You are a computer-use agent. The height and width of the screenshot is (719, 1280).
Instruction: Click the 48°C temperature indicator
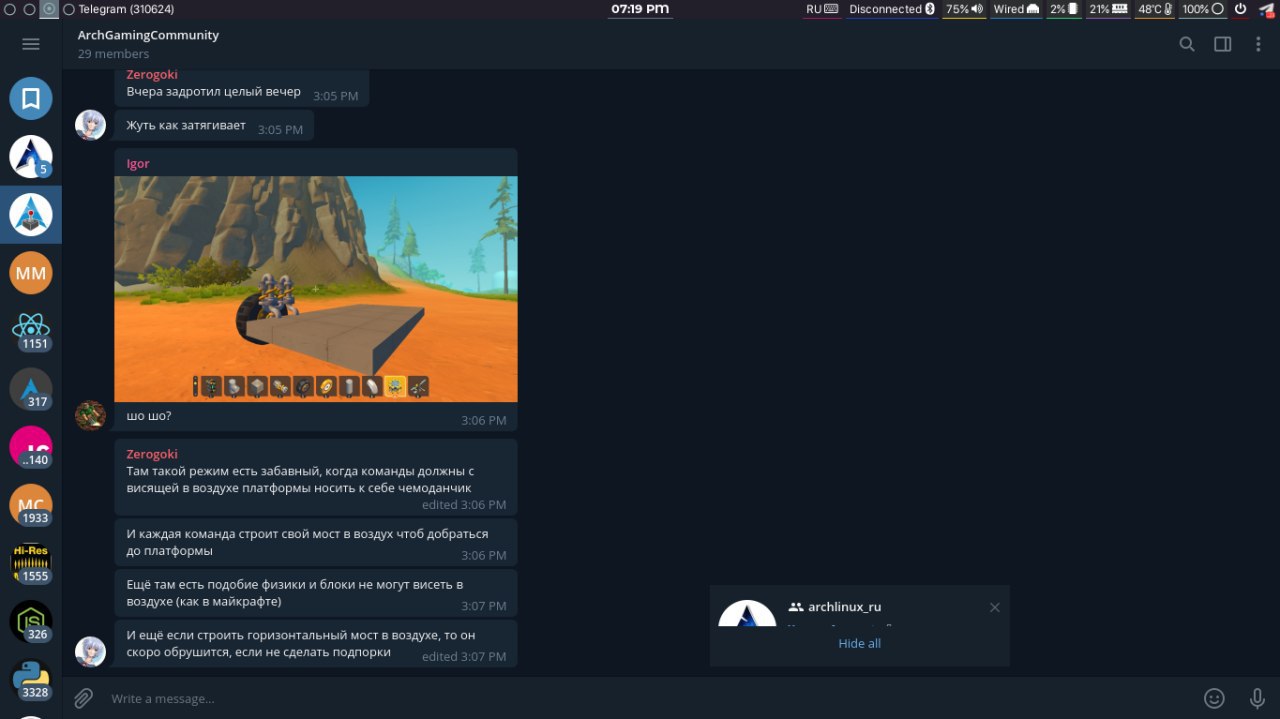1156,9
